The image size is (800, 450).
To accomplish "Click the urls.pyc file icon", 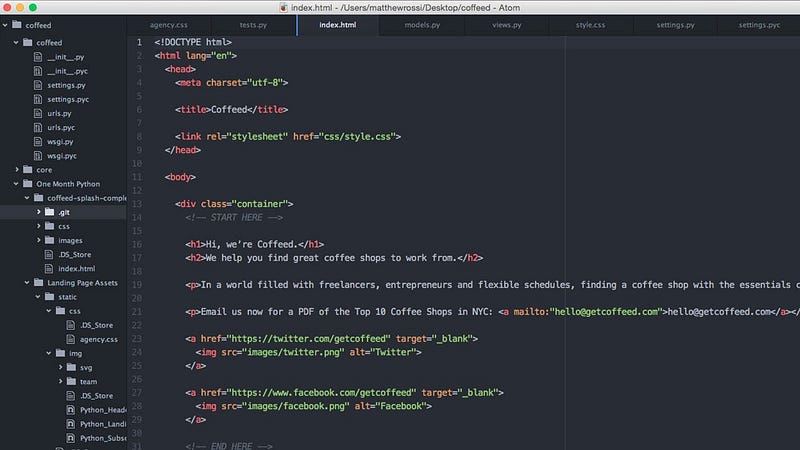I will 38,127.
